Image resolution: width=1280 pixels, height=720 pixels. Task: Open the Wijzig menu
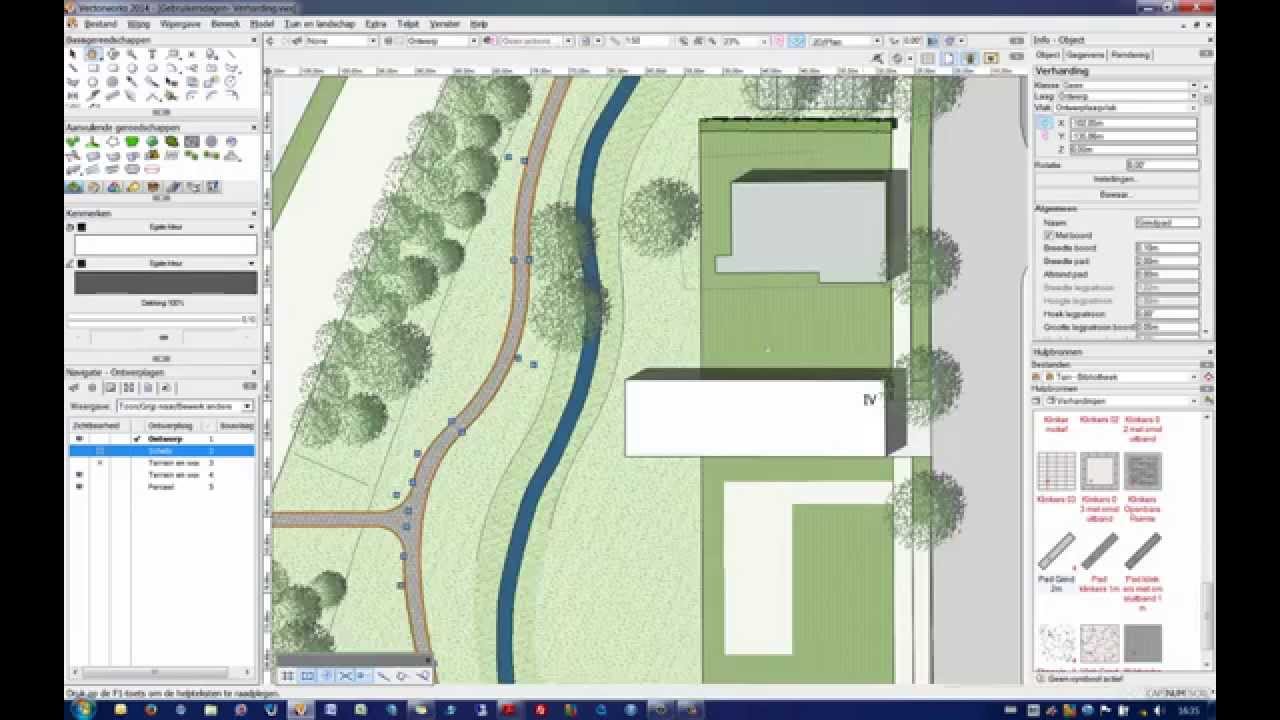pyautogui.click(x=139, y=23)
